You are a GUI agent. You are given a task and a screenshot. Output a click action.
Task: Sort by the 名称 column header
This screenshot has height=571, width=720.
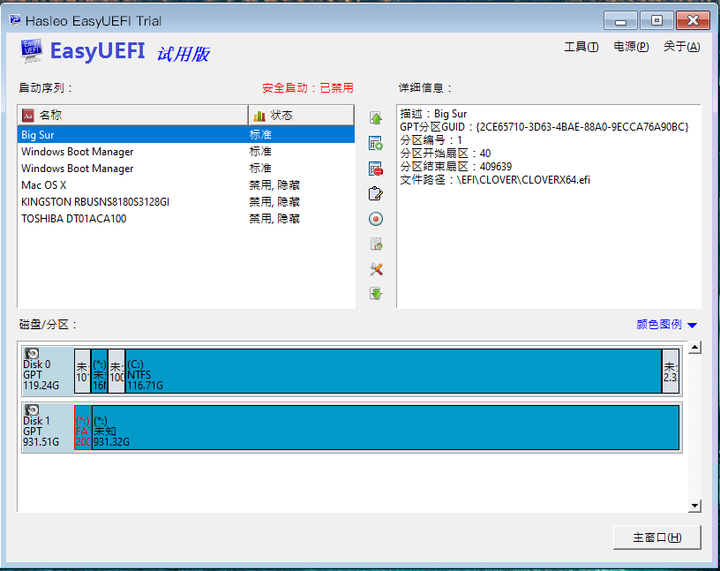(133, 115)
